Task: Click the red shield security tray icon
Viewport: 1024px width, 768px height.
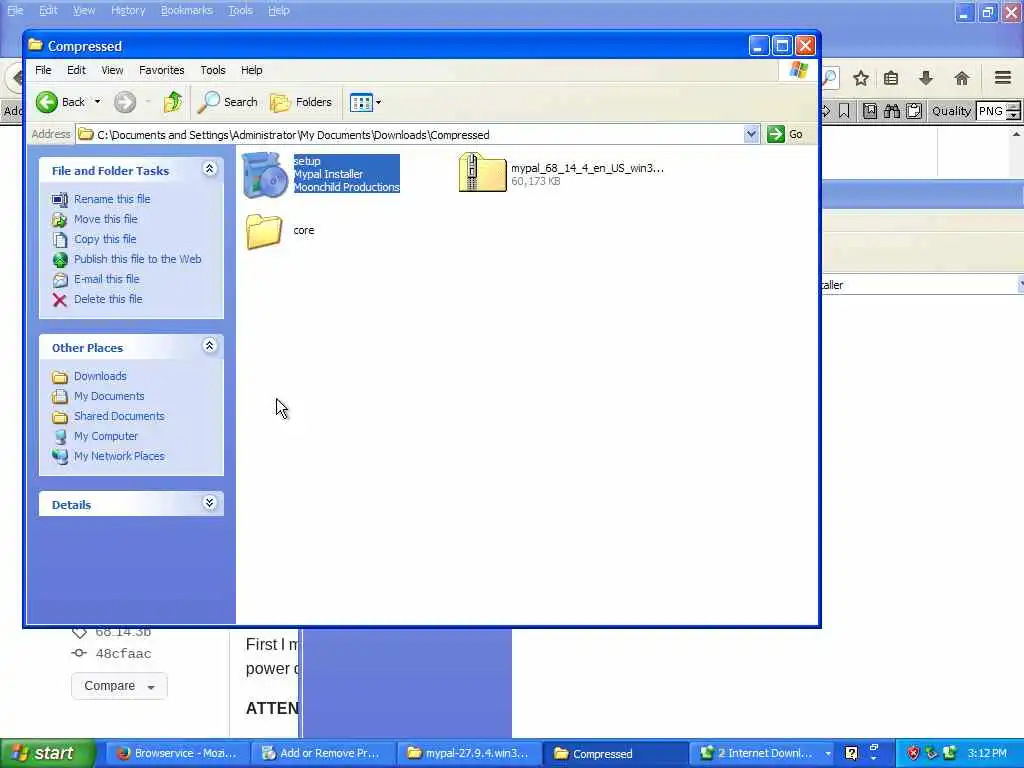Action: (913, 753)
